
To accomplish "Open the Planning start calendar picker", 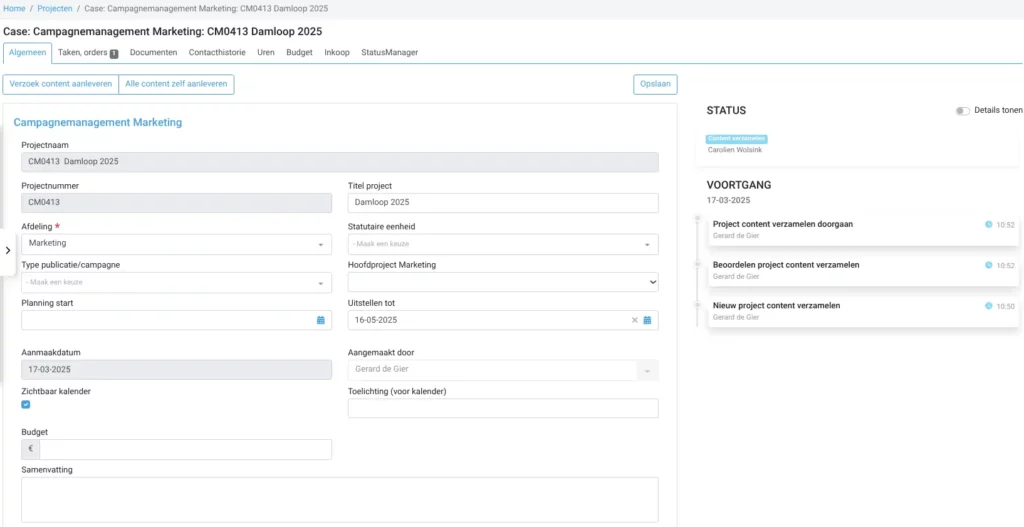I will (321, 321).
